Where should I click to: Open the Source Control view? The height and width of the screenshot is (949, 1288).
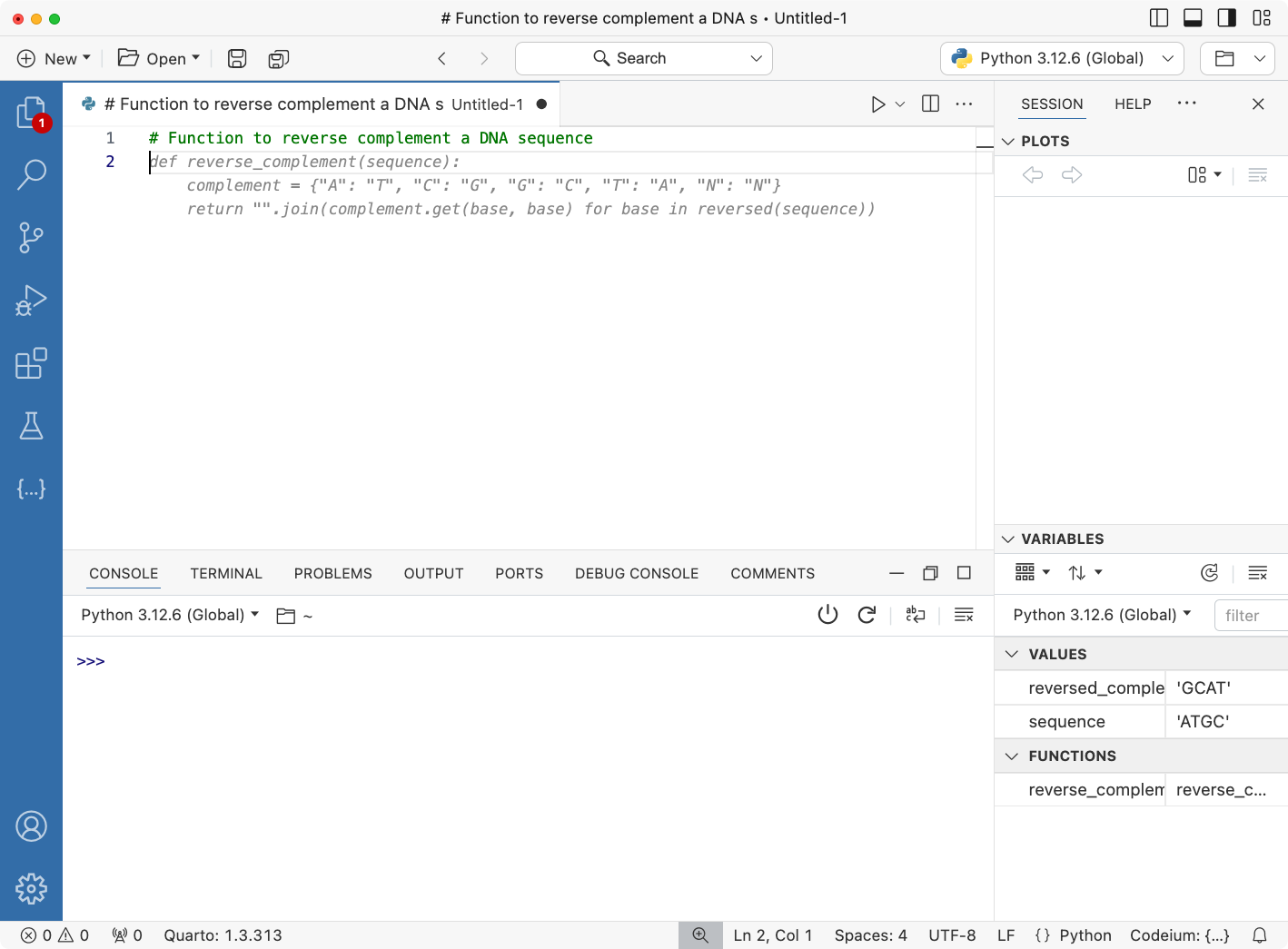pos(32,237)
